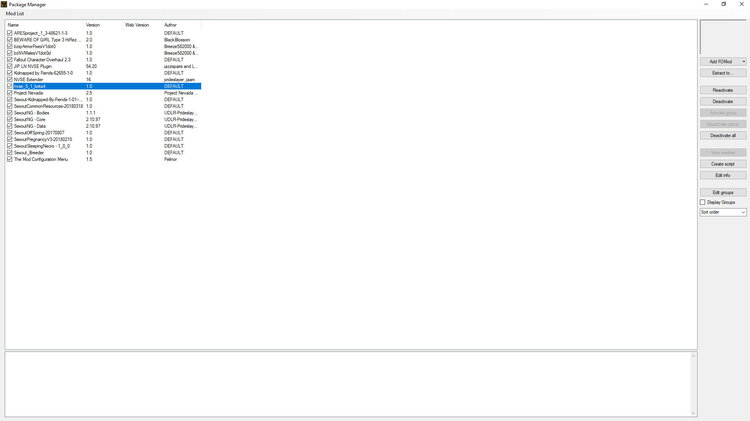Click the Package Manager title bar app icon

(x=4, y=4)
